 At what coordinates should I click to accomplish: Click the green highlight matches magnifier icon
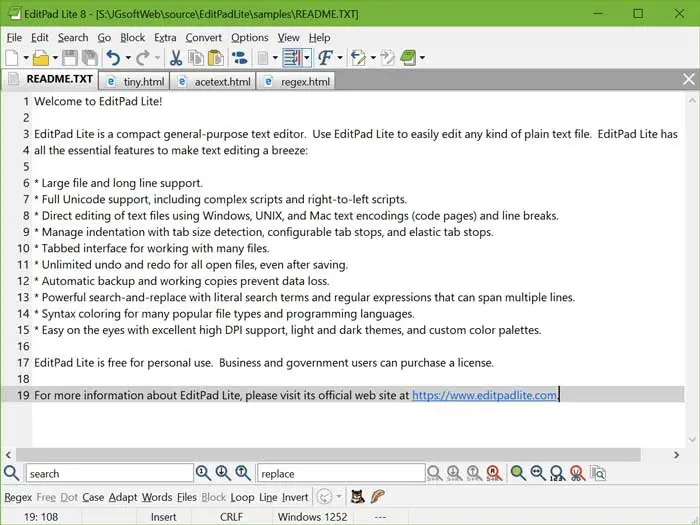518,473
